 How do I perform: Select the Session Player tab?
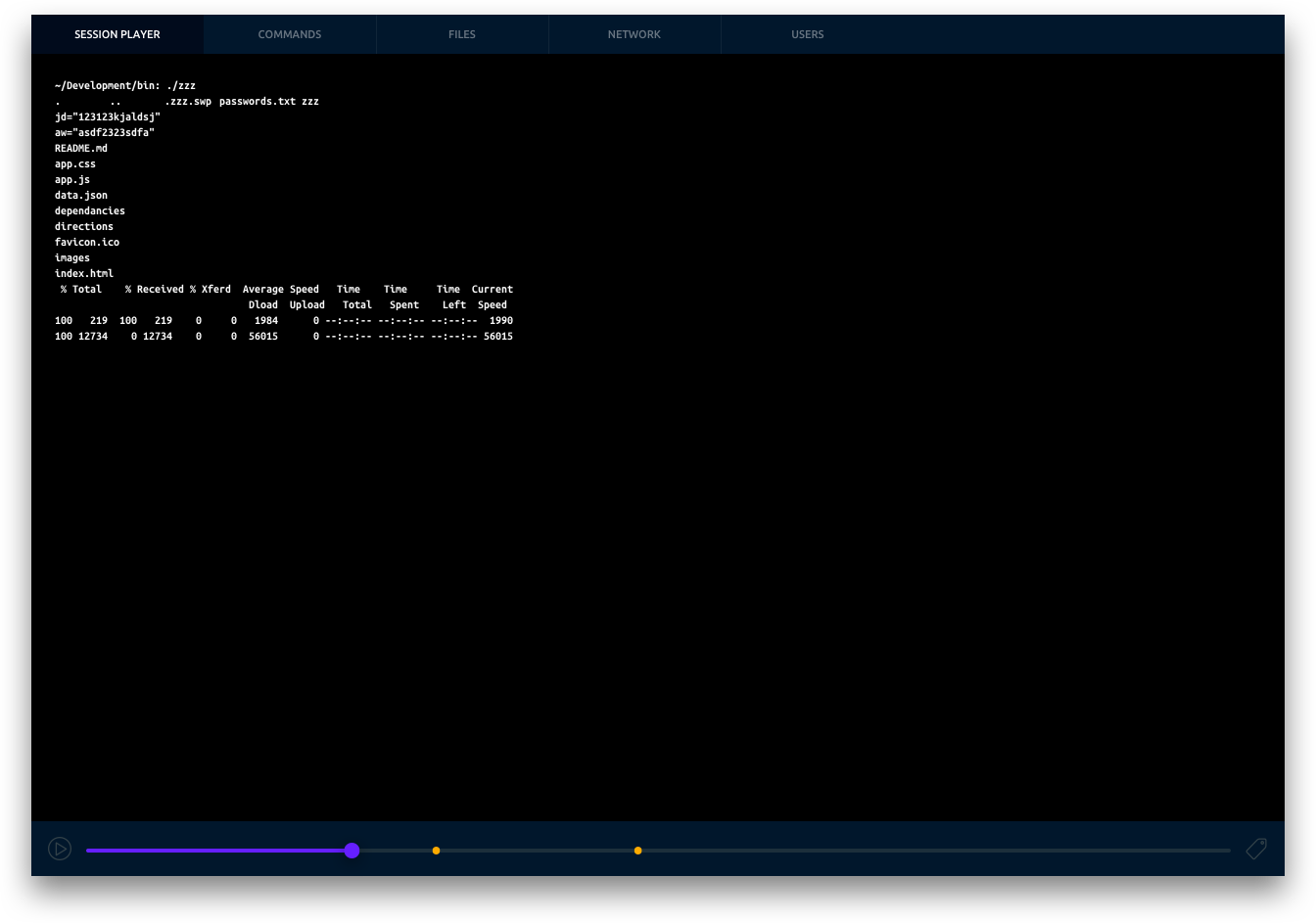[117, 34]
